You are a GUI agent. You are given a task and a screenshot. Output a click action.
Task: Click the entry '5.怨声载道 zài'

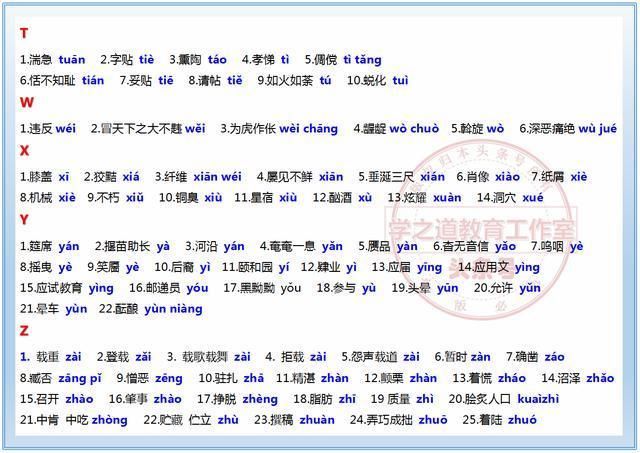tap(380, 357)
